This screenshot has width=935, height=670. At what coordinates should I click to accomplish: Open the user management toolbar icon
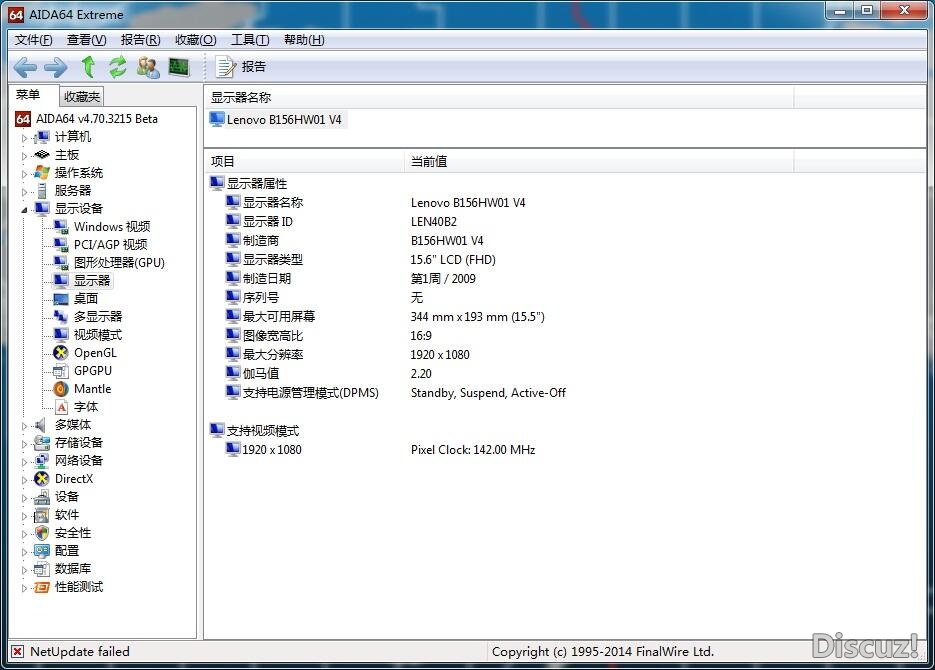click(x=148, y=67)
